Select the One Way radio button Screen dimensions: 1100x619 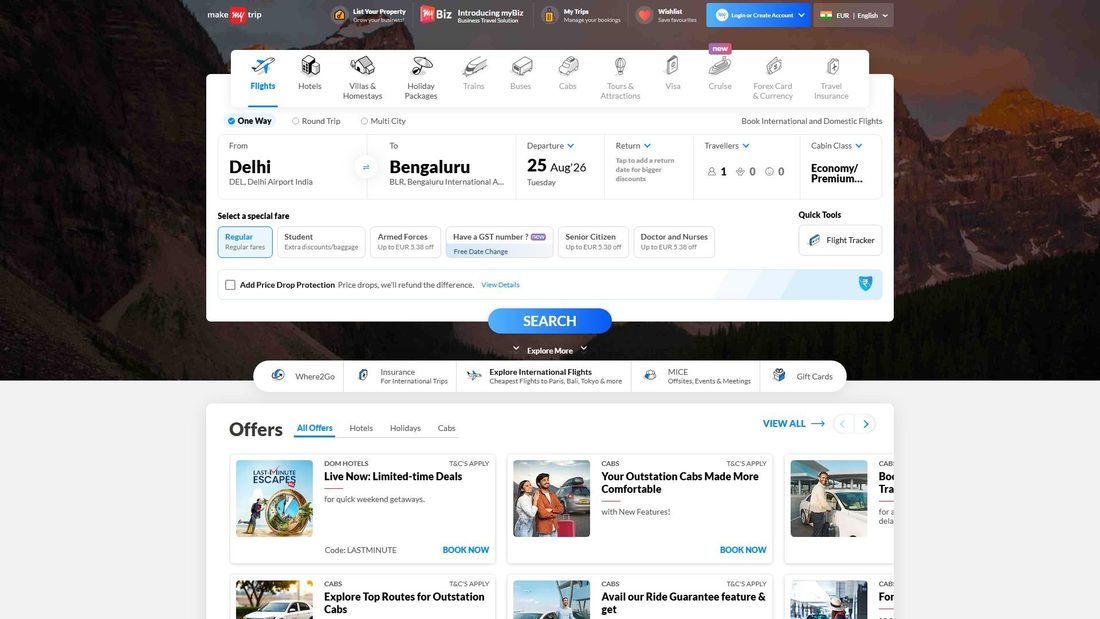click(231, 121)
